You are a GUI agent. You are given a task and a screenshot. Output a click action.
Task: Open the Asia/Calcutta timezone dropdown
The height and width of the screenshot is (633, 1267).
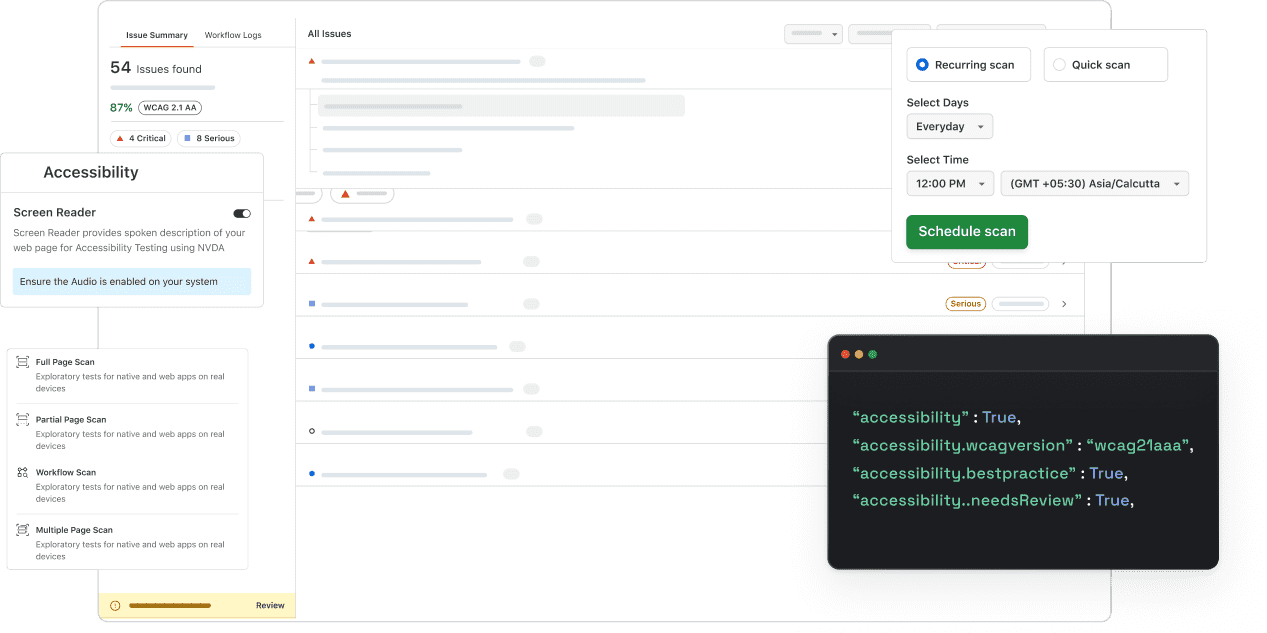(x=1094, y=184)
